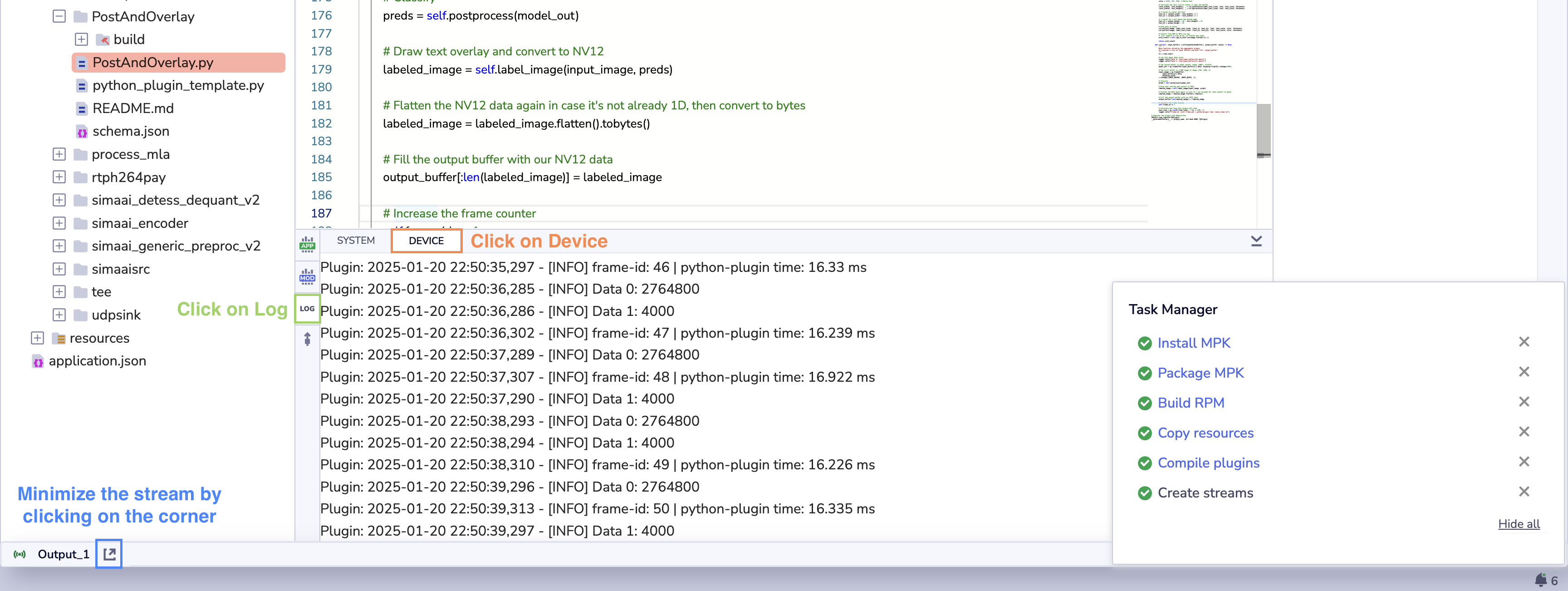The height and width of the screenshot is (591, 1568).
Task: Collapse the PostAndOverlay folder
Action: tap(59, 16)
